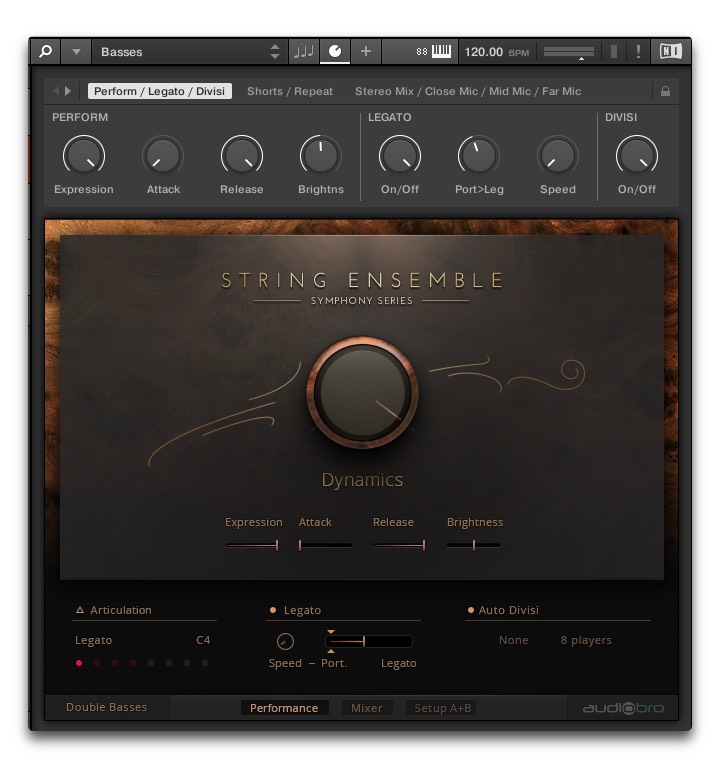
Task: Click the CPU meter bar icon
Action: (614, 51)
